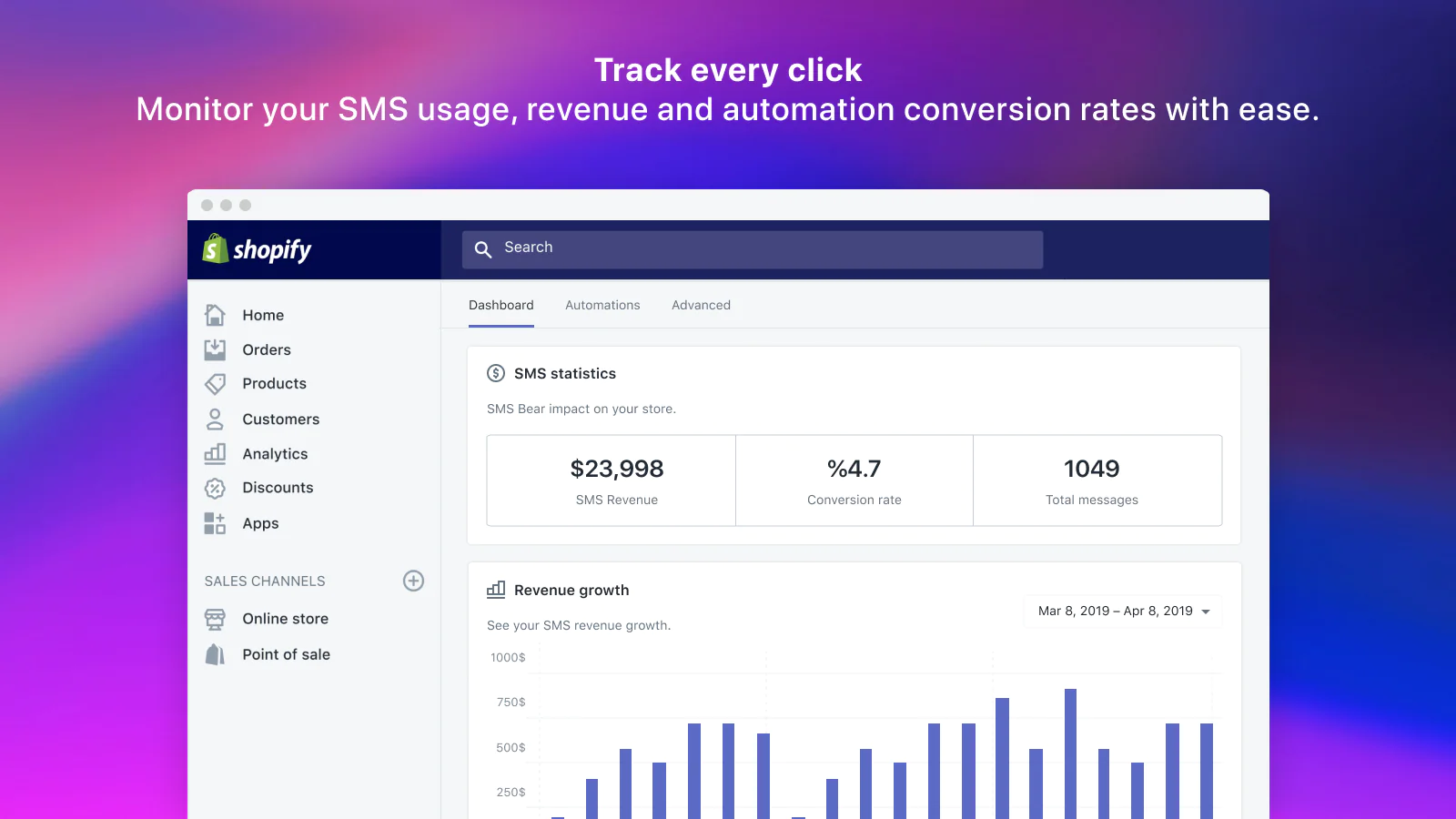The height and width of the screenshot is (819, 1456).
Task: Click the 750$ axis label
Action: click(511, 702)
